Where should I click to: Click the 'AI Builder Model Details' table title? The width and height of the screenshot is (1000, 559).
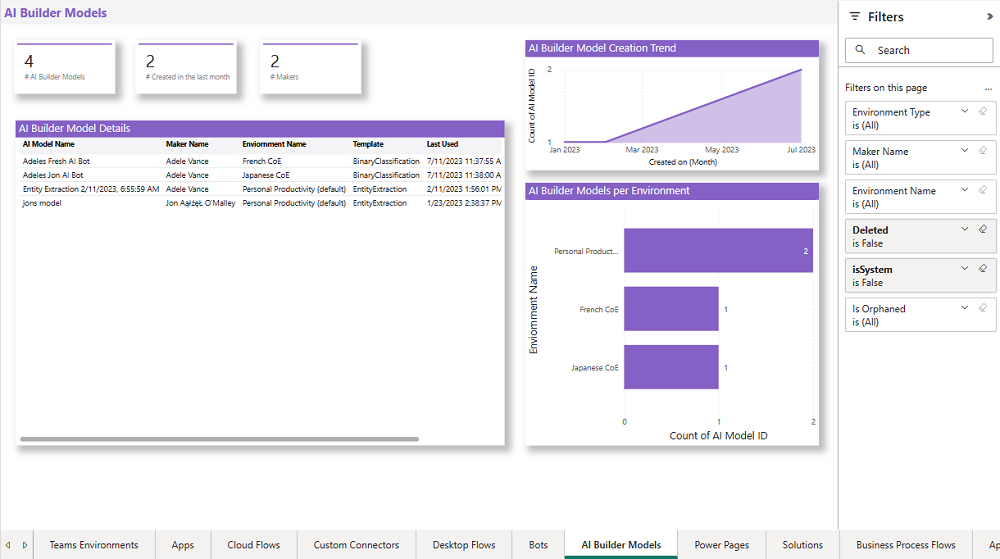click(x=74, y=128)
